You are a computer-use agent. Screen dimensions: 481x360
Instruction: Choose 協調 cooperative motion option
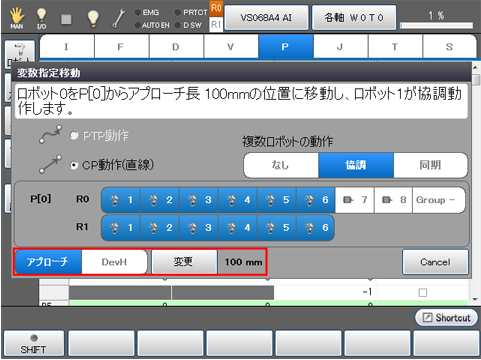tap(356, 165)
